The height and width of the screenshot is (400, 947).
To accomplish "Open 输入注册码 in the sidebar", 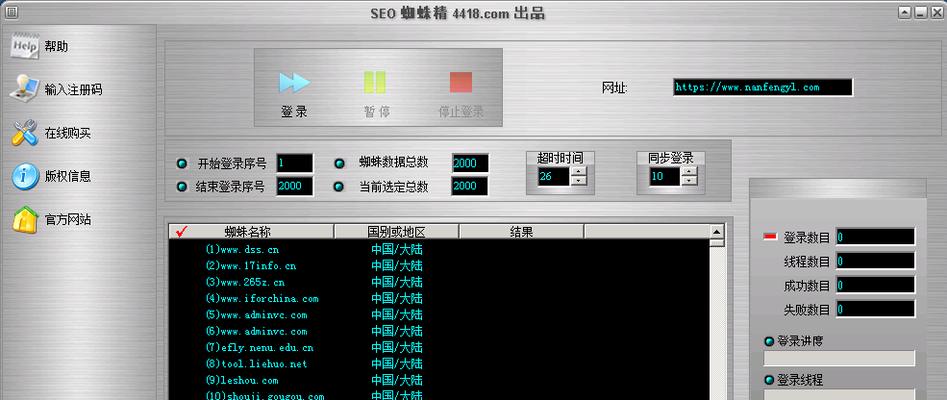I will coord(73,90).
